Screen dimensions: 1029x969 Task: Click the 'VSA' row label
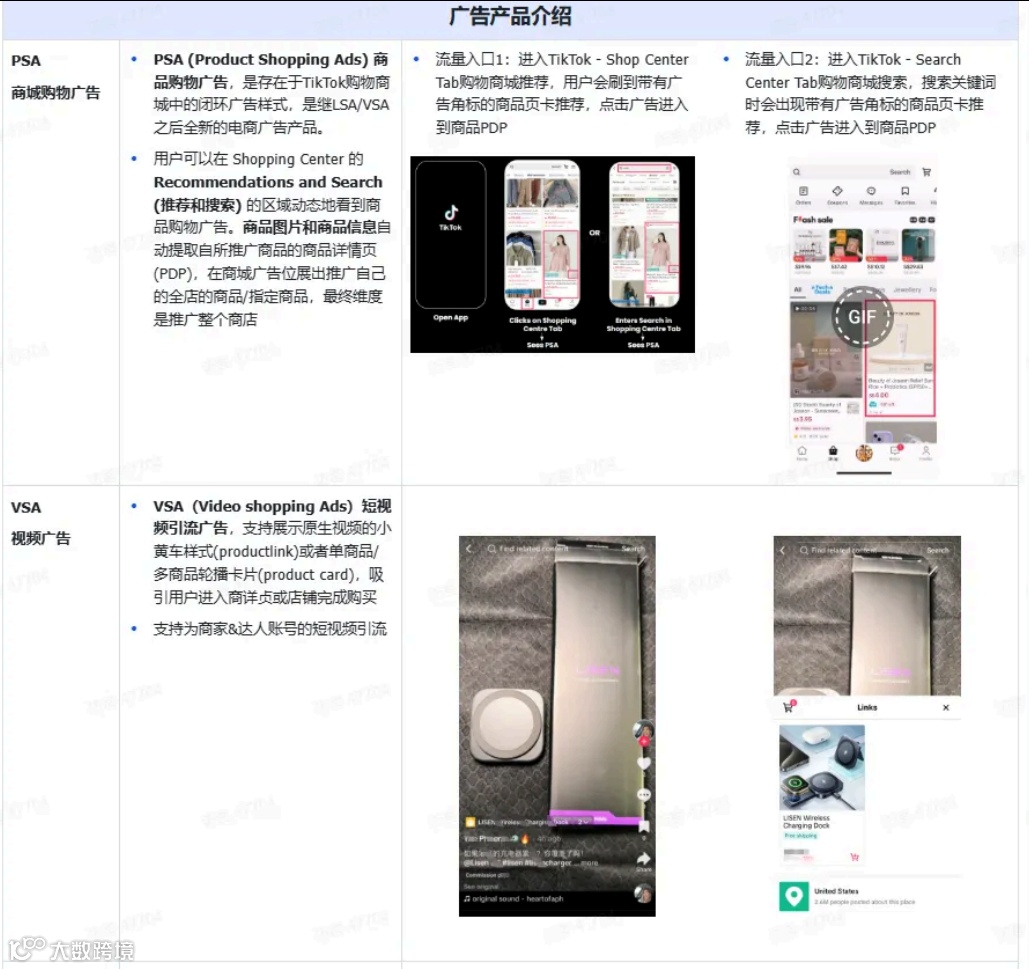[26, 507]
